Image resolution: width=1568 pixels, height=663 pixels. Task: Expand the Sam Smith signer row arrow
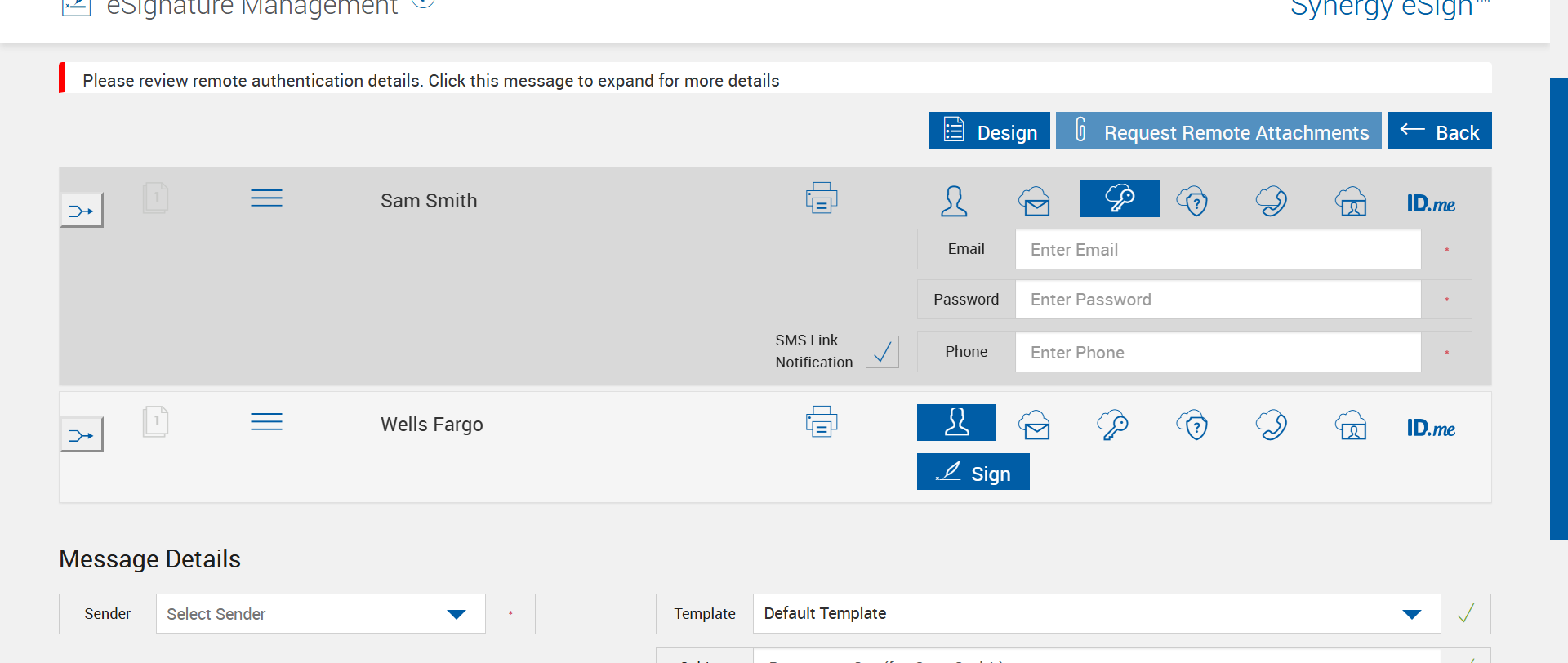click(82, 211)
